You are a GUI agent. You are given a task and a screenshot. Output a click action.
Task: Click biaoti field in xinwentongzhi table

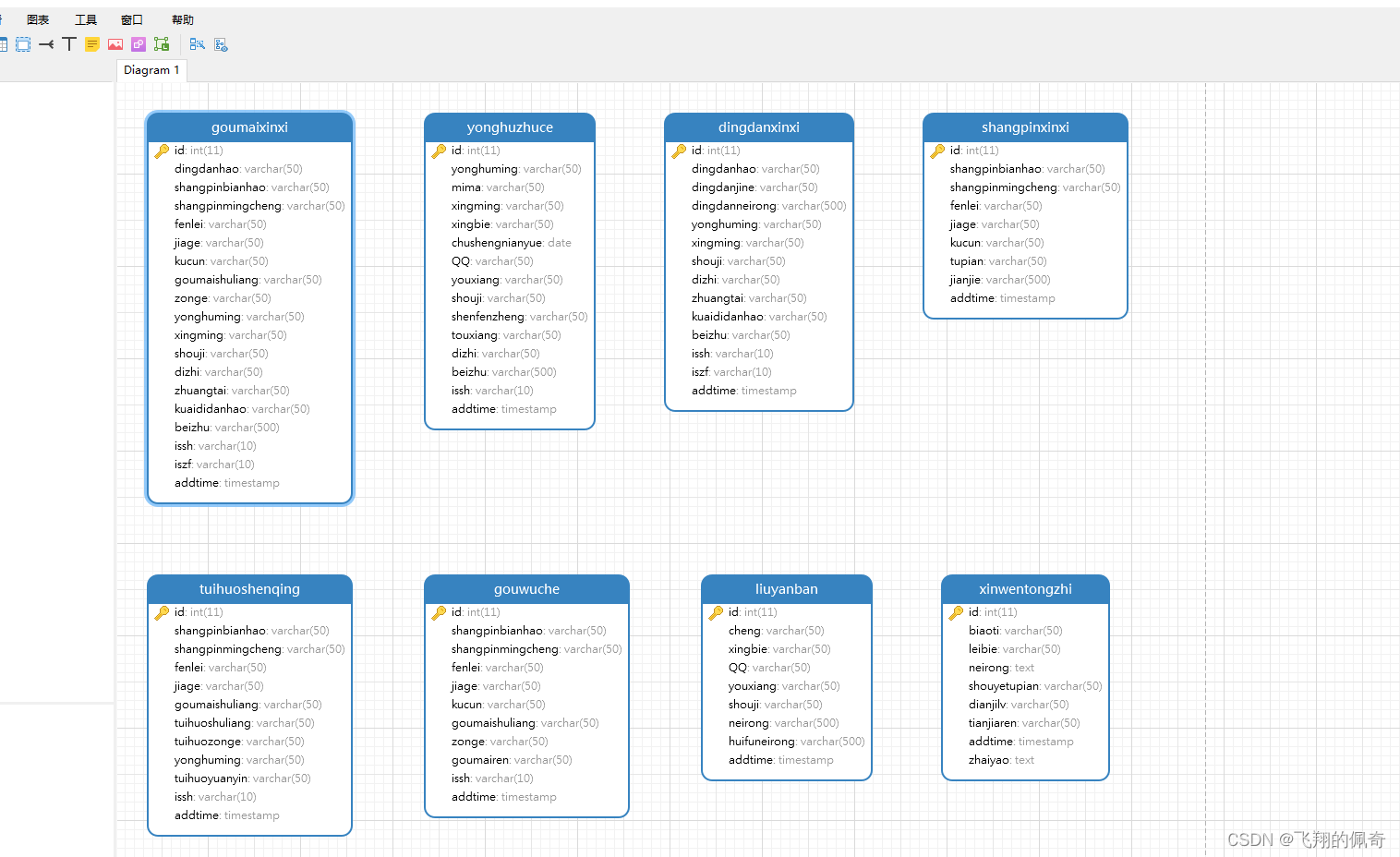[x=1016, y=631]
